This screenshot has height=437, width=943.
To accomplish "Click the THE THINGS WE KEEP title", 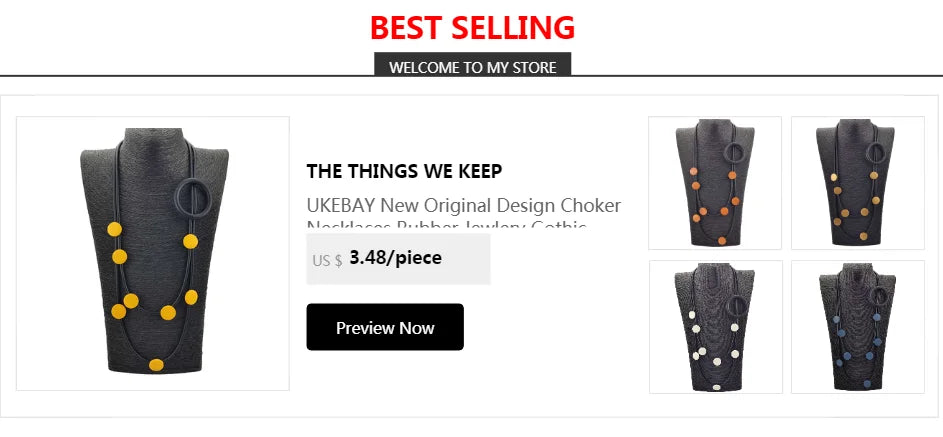I will pos(404,171).
